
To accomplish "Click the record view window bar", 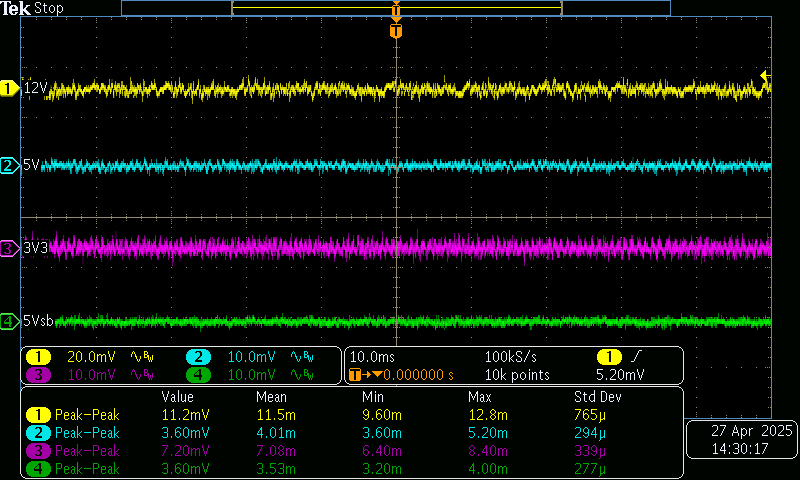I will pyautogui.click(x=396, y=8).
